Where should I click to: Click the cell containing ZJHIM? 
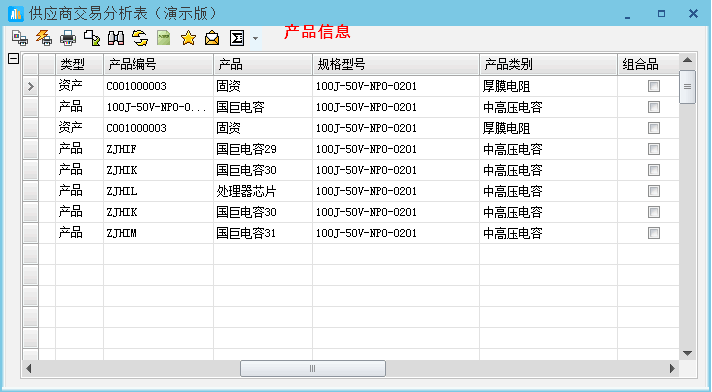pyautogui.click(x=158, y=233)
